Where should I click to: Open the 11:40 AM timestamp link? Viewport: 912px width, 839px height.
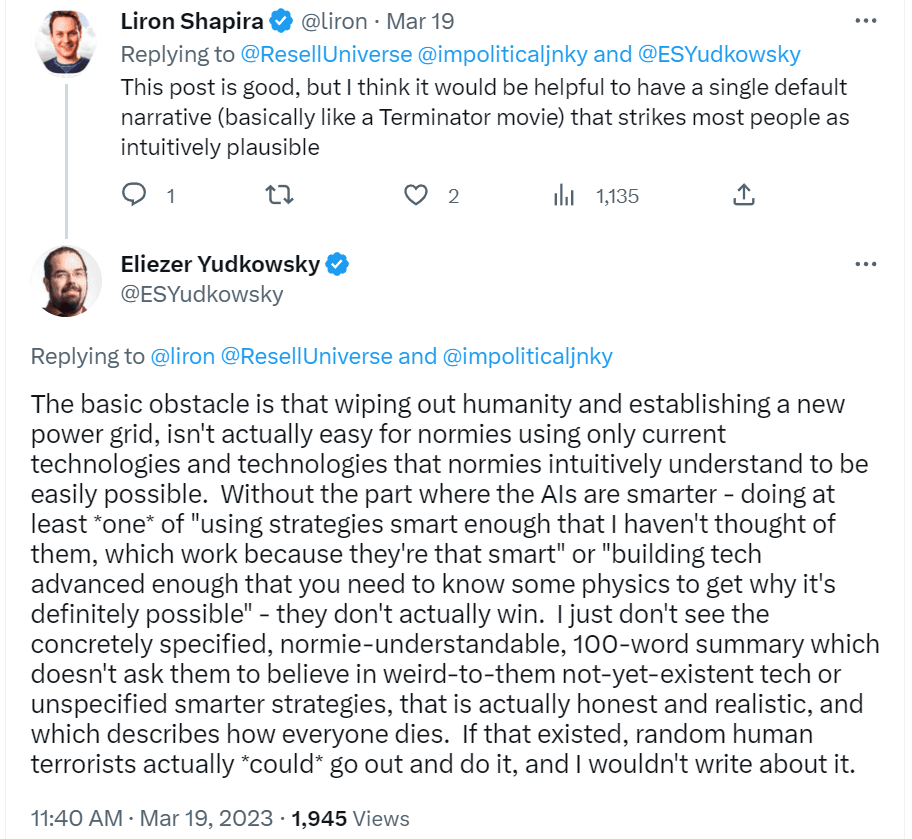point(76,818)
